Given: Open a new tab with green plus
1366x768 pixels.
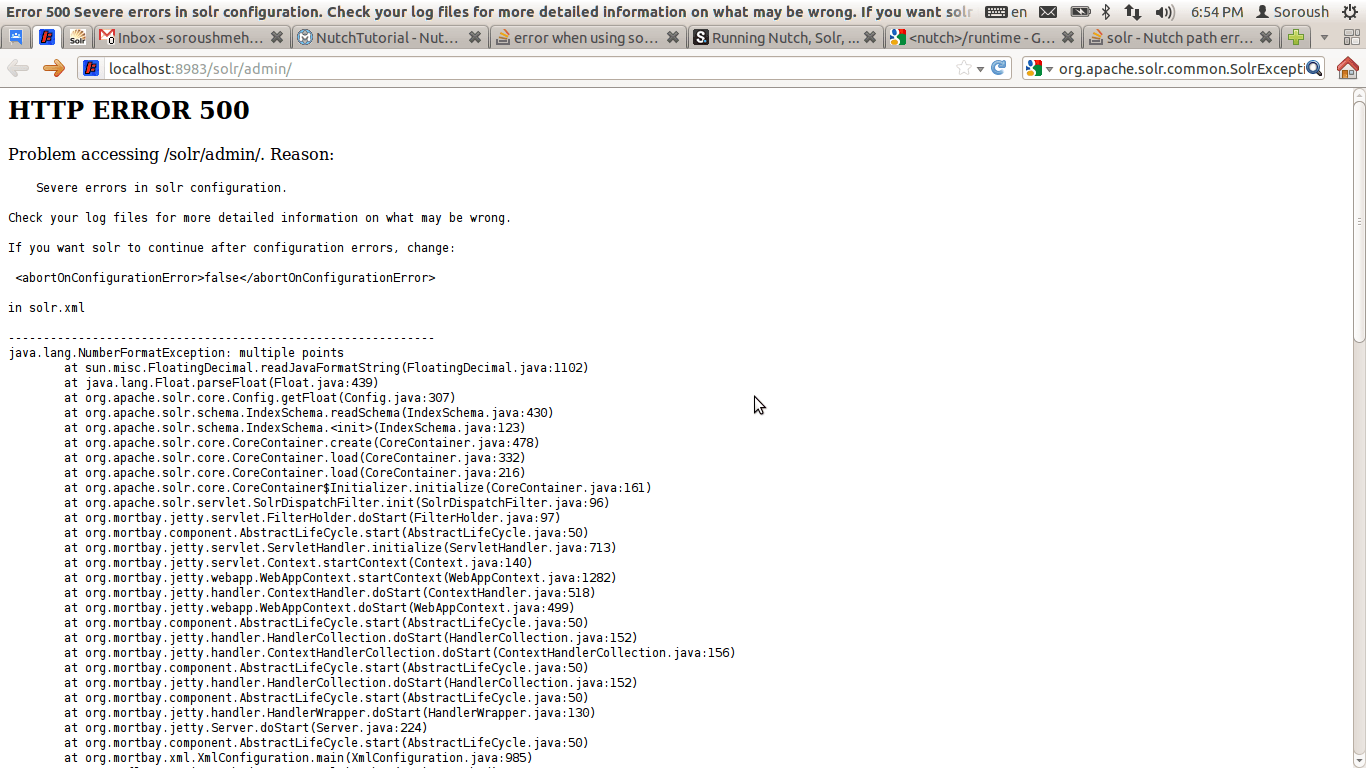Looking at the screenshot, I should coord(1297,37).
